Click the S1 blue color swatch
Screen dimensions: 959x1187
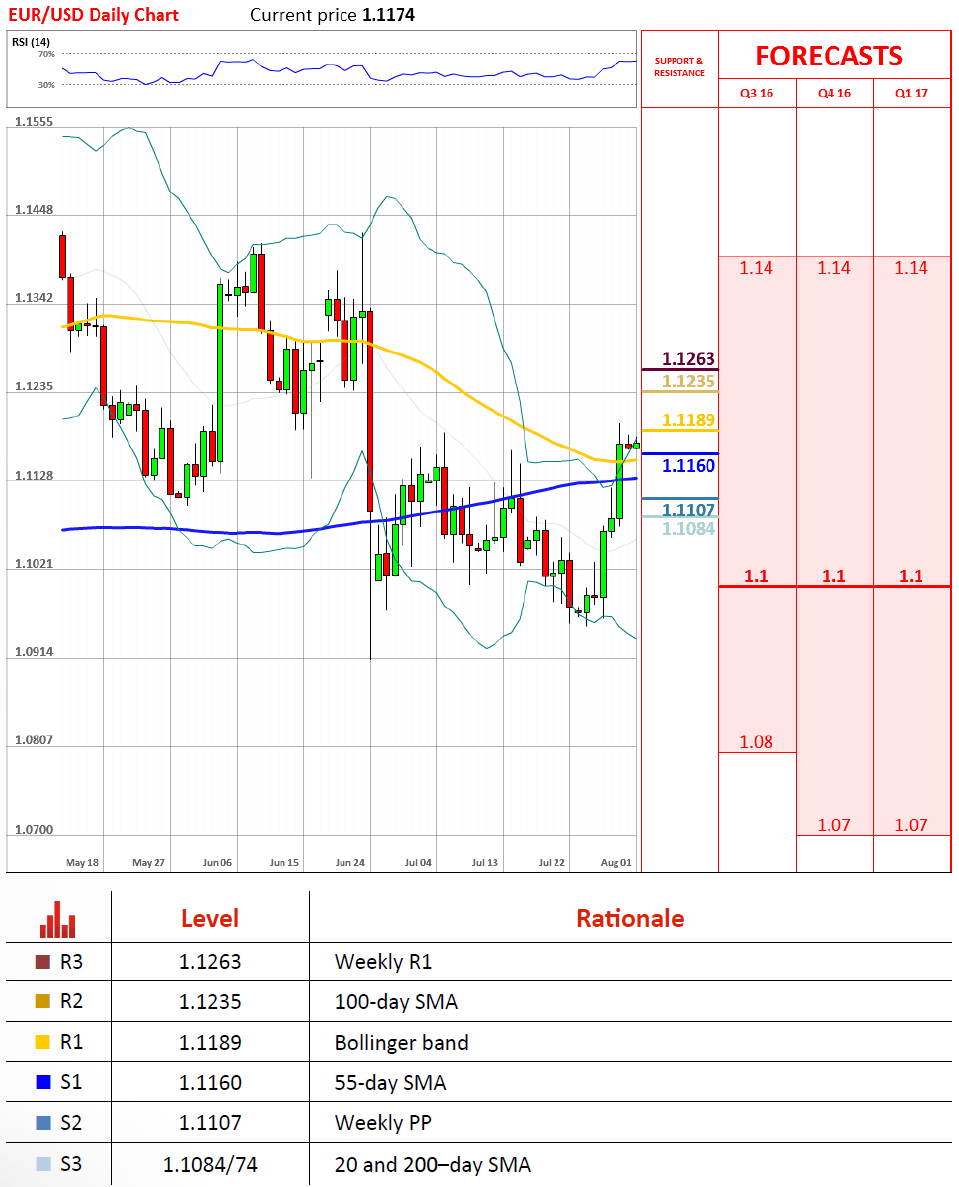[43, 1082]
